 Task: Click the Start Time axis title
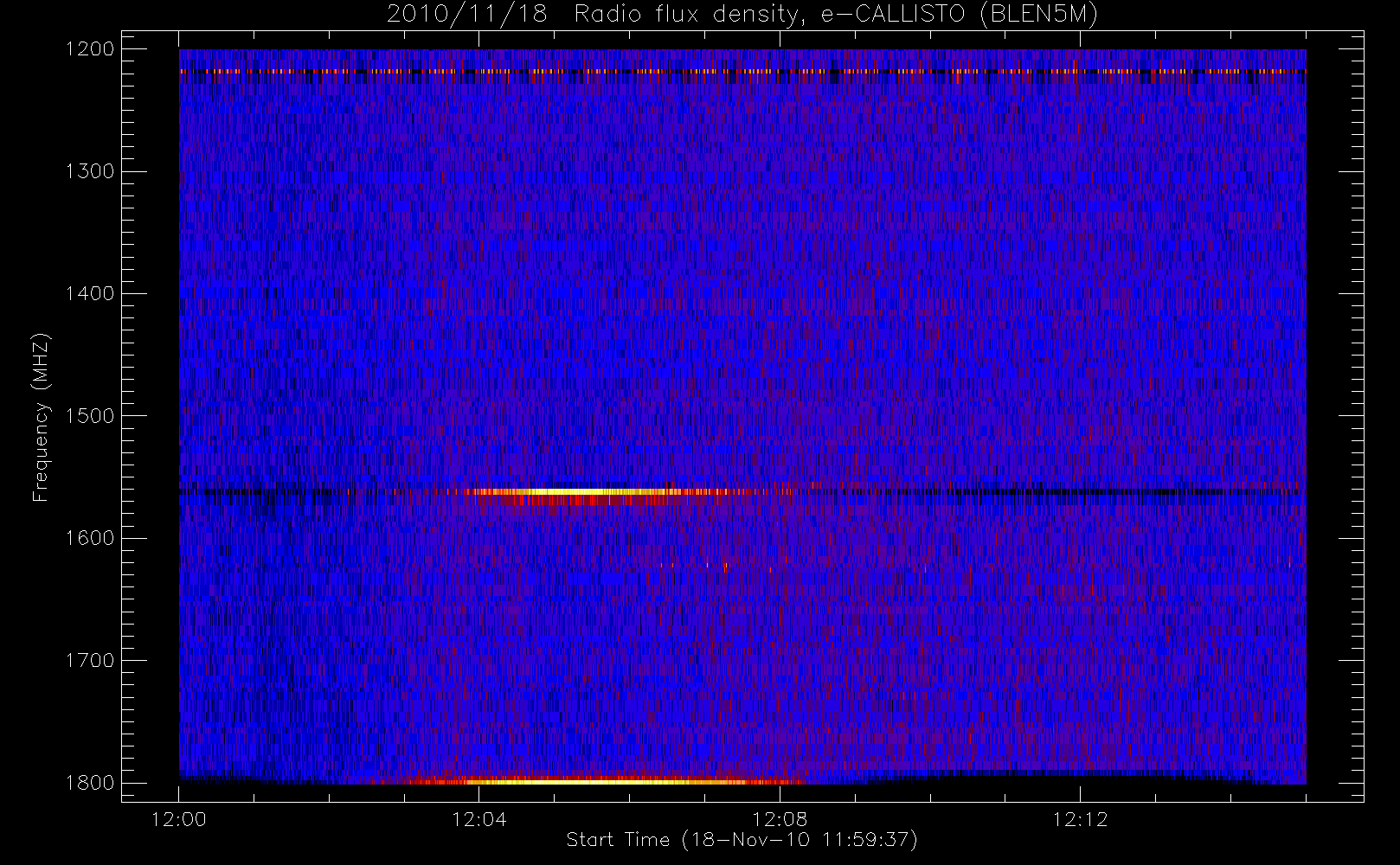point(742,840)
